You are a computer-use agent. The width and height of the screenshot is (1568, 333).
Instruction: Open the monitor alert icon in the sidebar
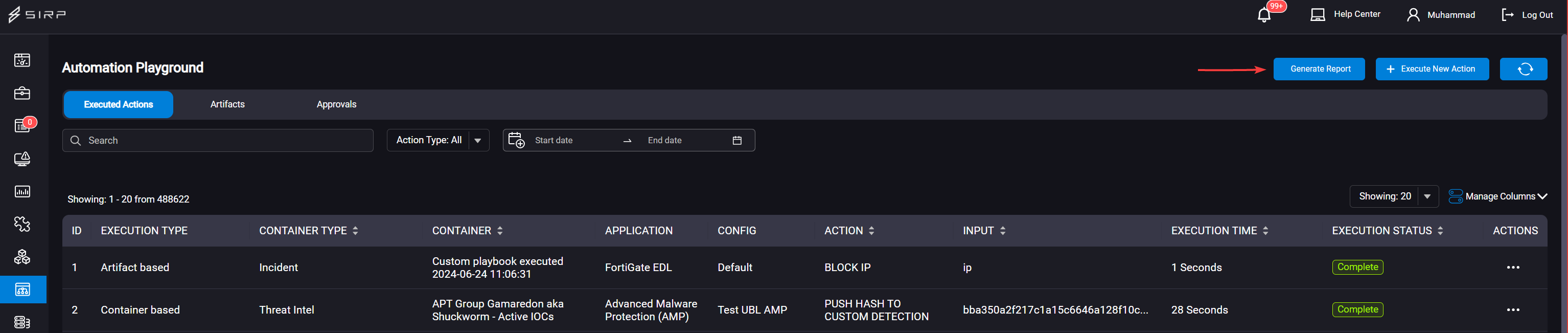(22, 159)
